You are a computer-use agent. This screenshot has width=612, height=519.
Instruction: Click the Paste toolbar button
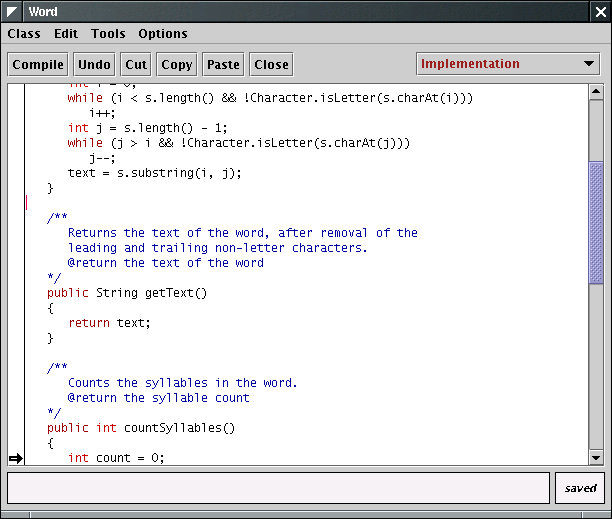[223, 64]
